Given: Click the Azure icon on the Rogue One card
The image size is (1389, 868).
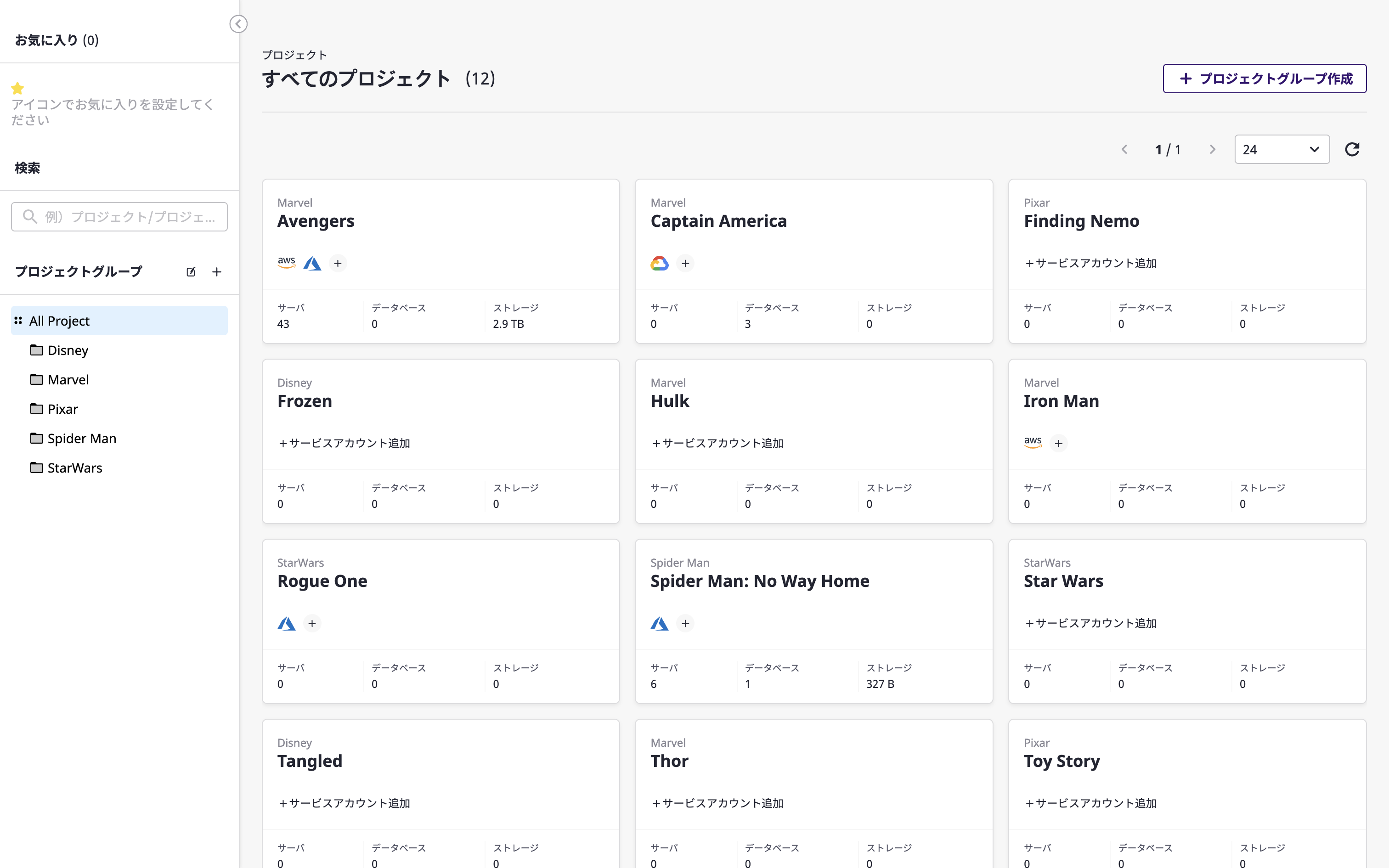Looking at the screenshot, I should [286, 623].
